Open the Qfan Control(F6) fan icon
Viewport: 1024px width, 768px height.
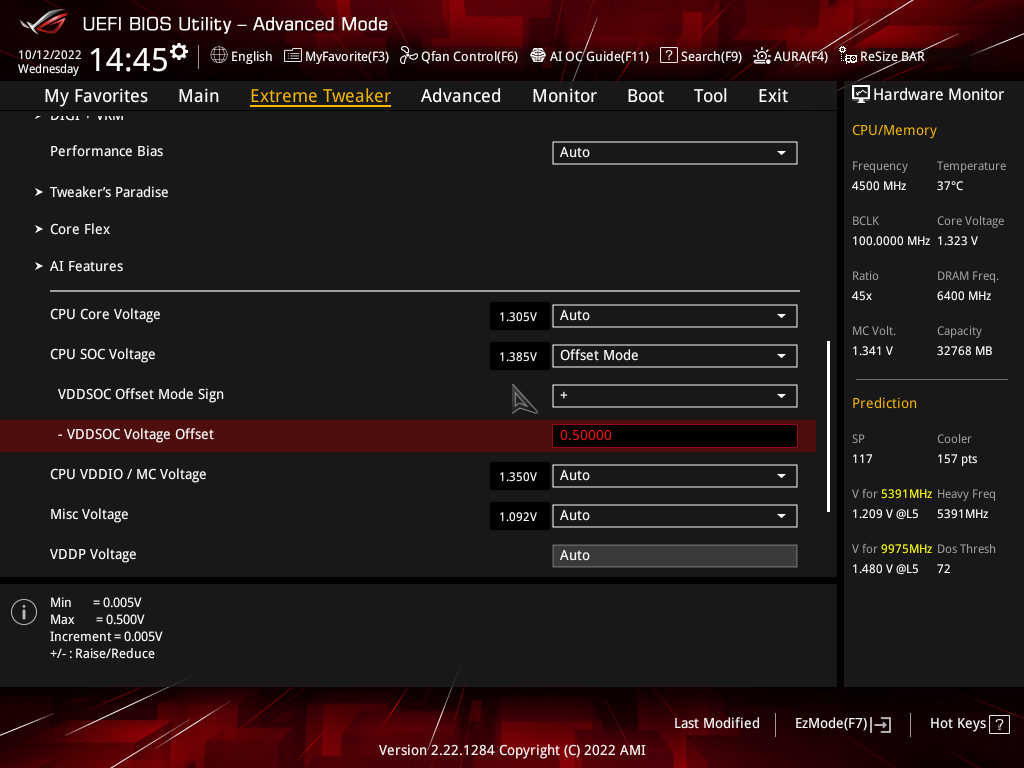tap(408, 56)
